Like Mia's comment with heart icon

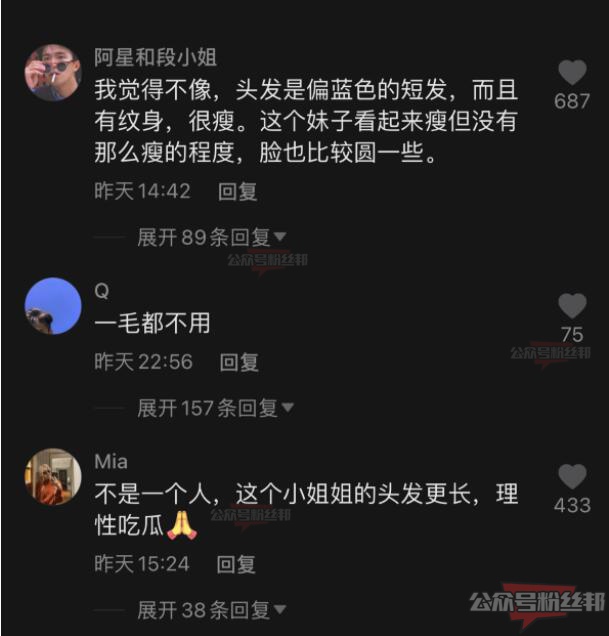(572, 477)
